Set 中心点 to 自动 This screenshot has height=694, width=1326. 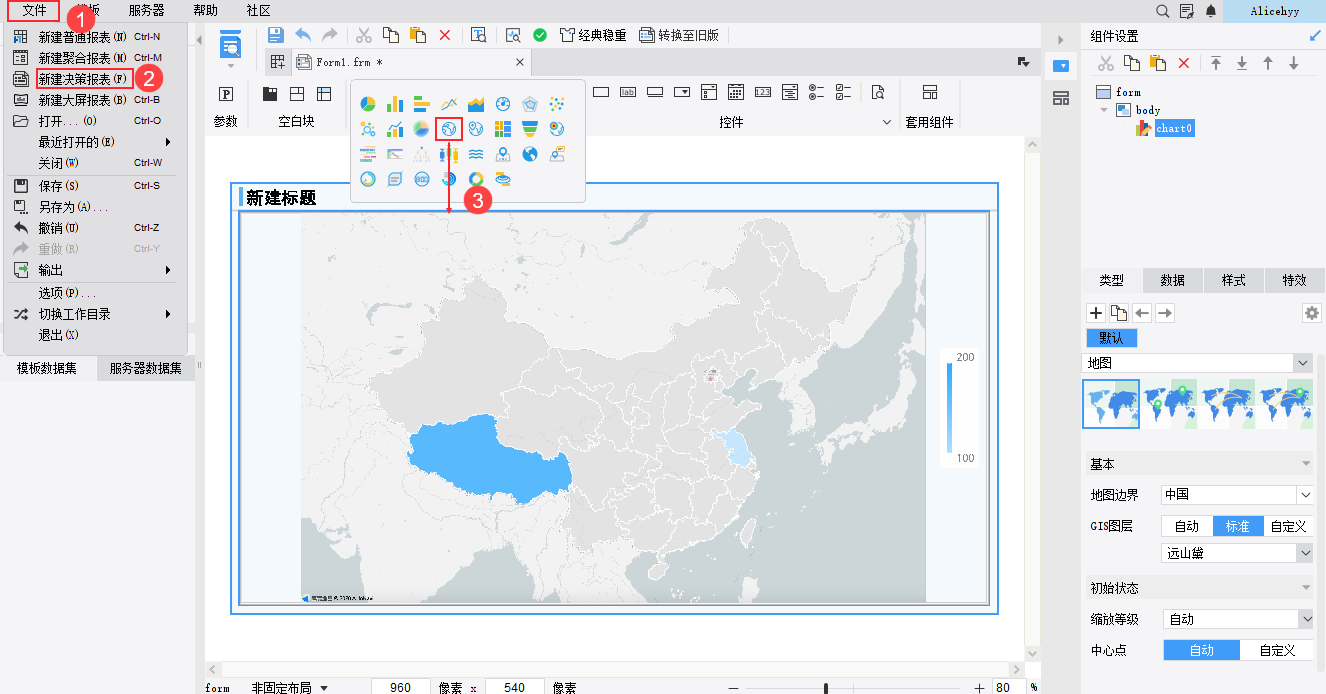pos(1201,650)
